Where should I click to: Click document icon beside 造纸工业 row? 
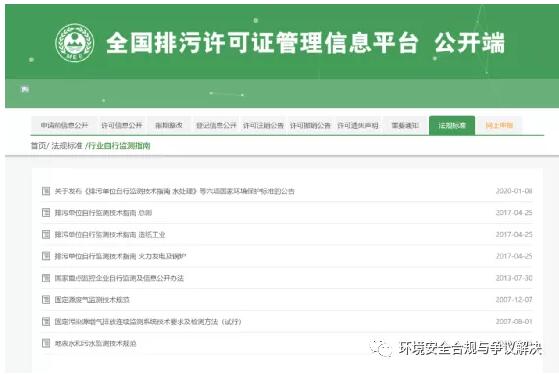[x=46, y=235]
